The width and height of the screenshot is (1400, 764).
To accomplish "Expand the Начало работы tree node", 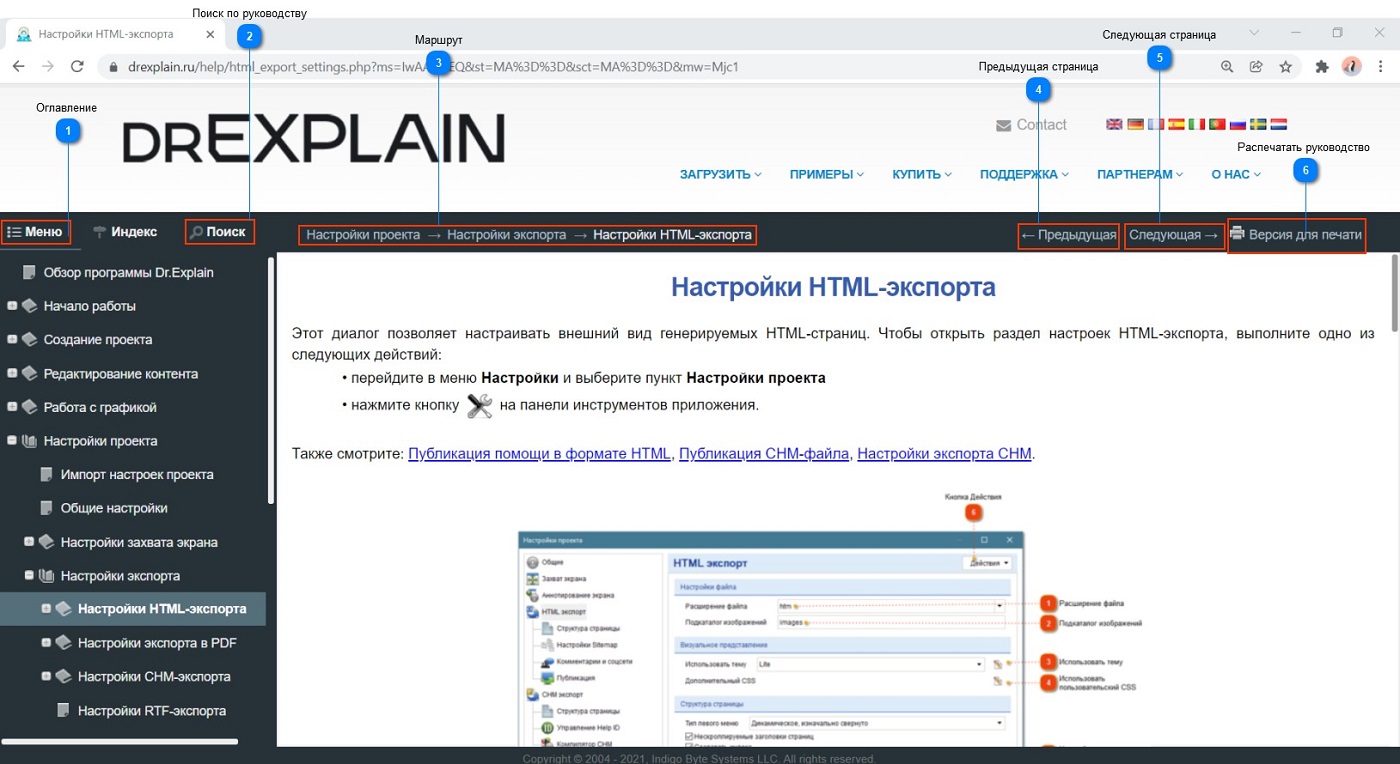I will [x=12, y=306].
